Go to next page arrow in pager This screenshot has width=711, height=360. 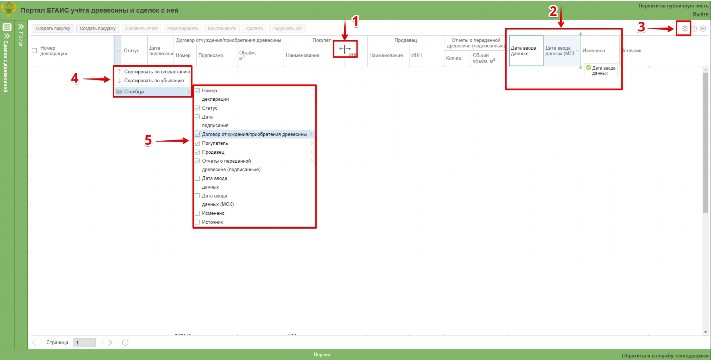point(110,343)
